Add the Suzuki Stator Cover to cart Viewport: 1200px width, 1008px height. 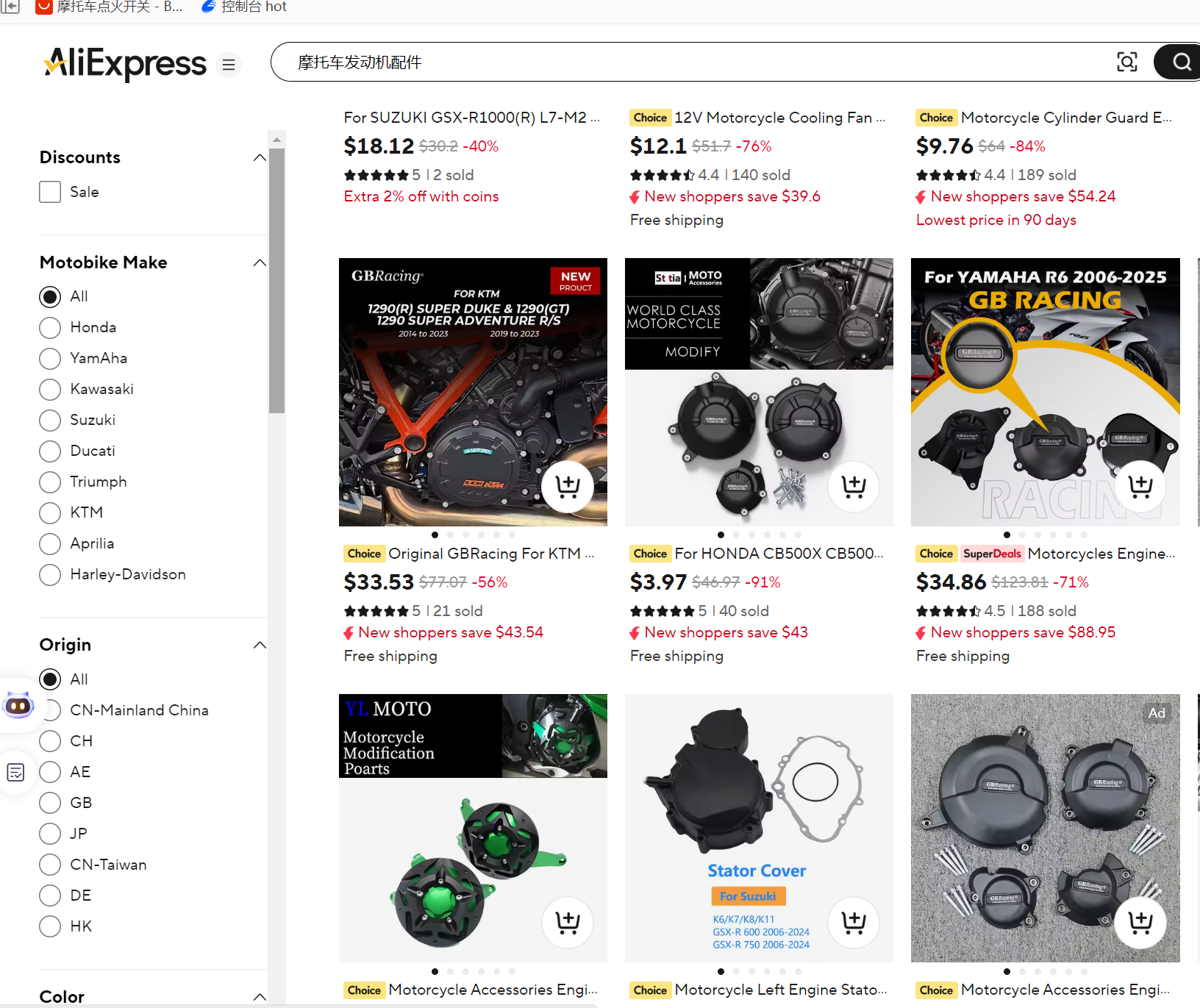pos(854,922)
